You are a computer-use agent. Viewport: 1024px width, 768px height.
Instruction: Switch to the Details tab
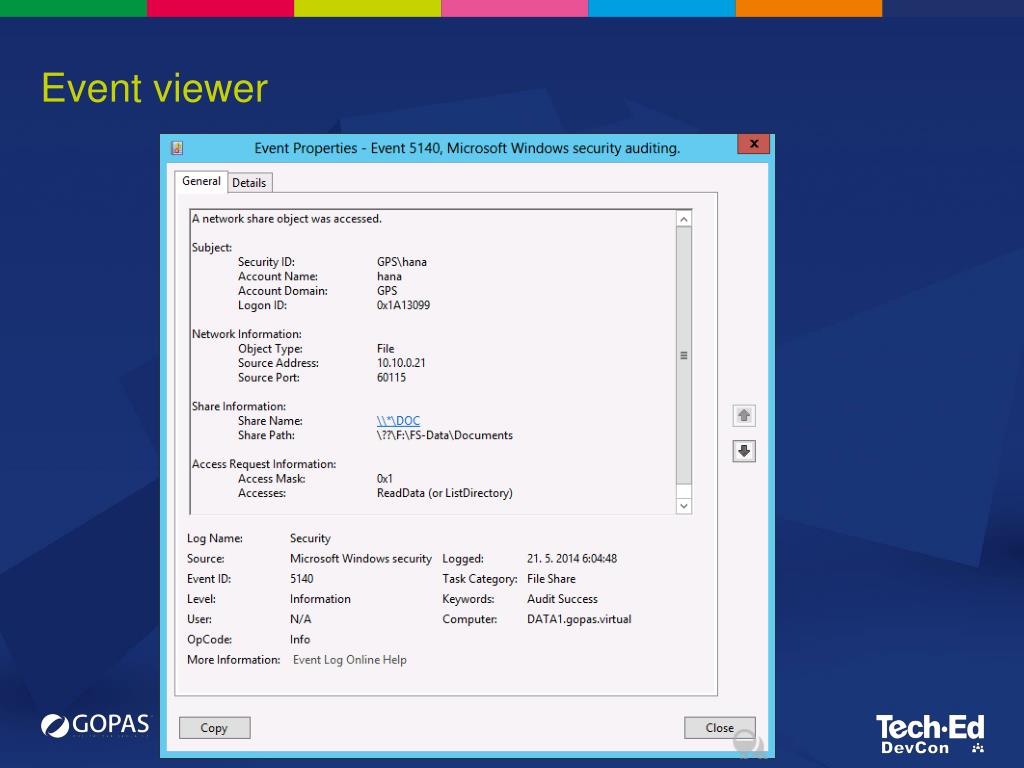click(x=249, y=183)
